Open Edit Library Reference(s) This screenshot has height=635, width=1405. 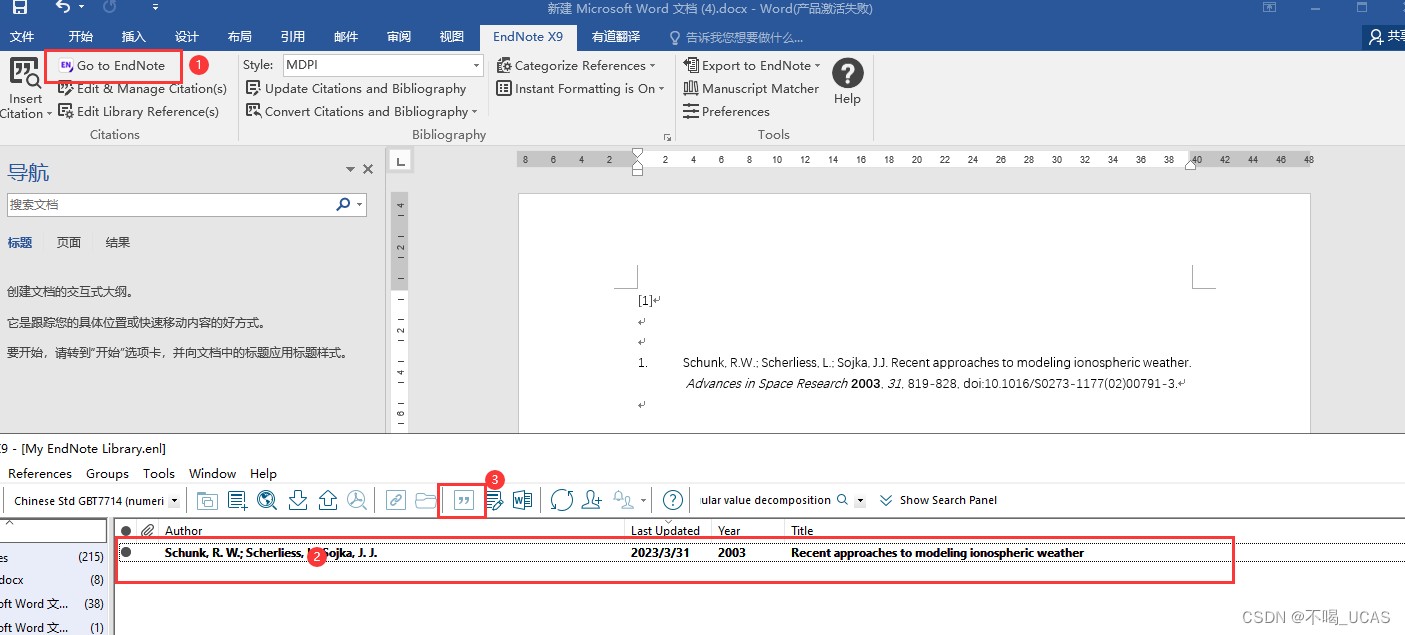[x=138, y=112]
